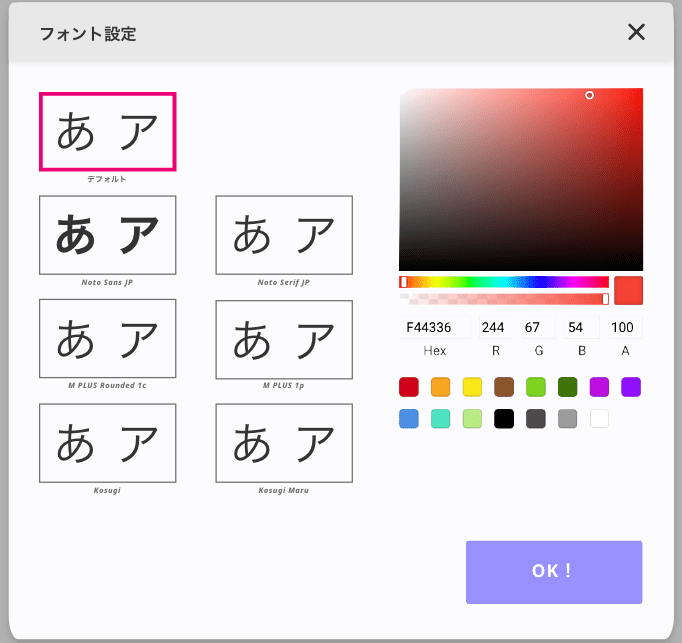Pick the violet preset color swatch

tap(631, 387)
